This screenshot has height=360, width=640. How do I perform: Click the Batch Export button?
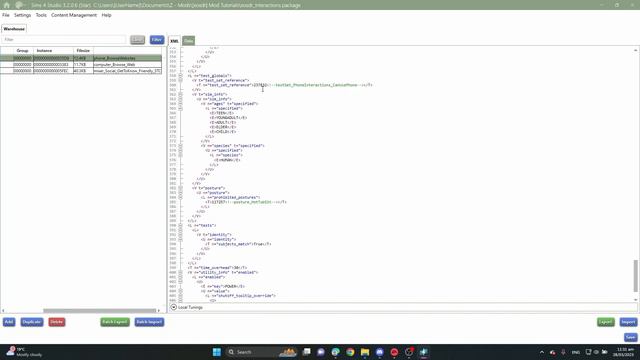point(115,322)
